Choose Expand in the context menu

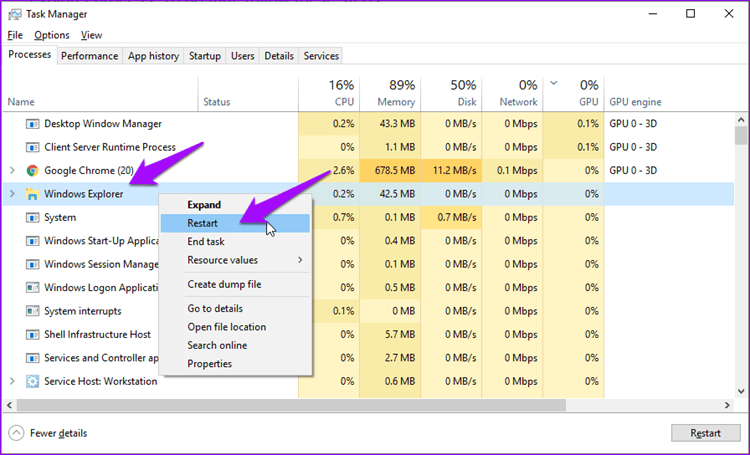235,205
